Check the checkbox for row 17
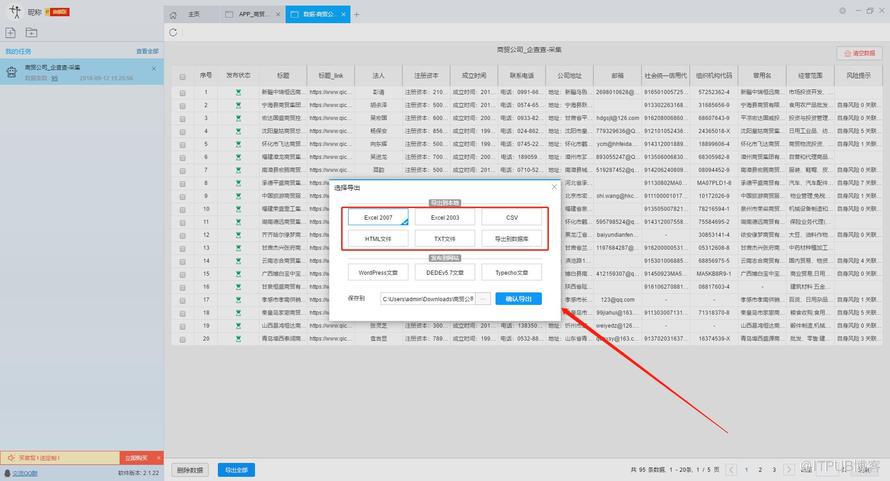The image size is (890, 481). coord(182,300)
